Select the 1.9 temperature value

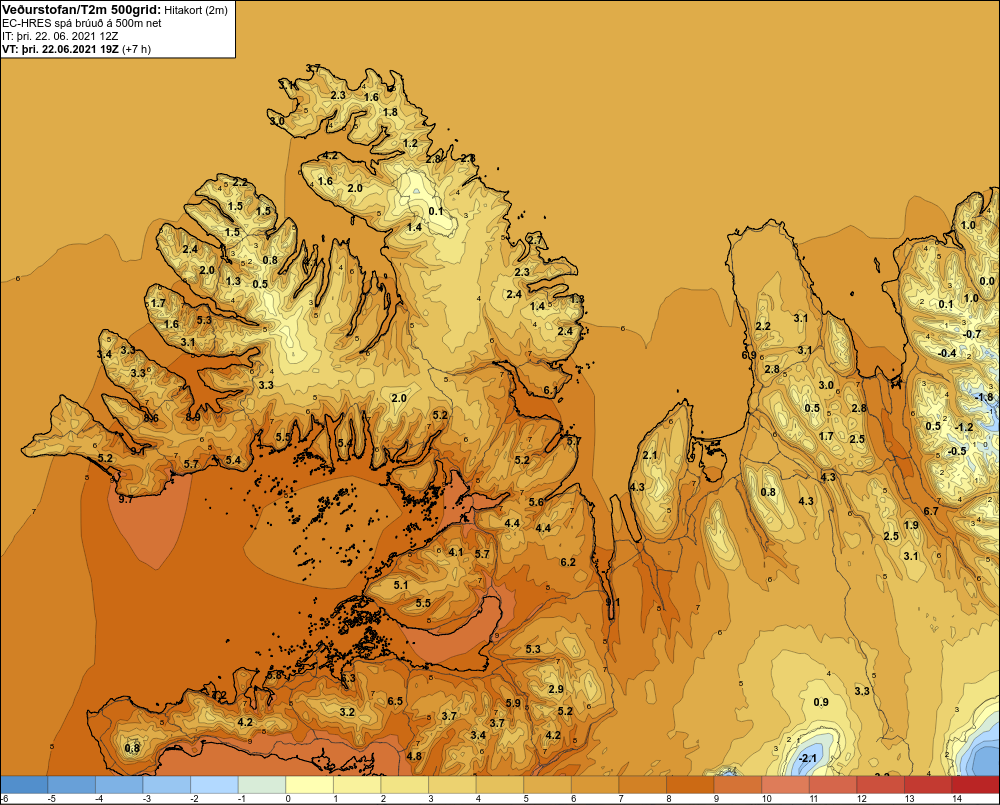911,525
